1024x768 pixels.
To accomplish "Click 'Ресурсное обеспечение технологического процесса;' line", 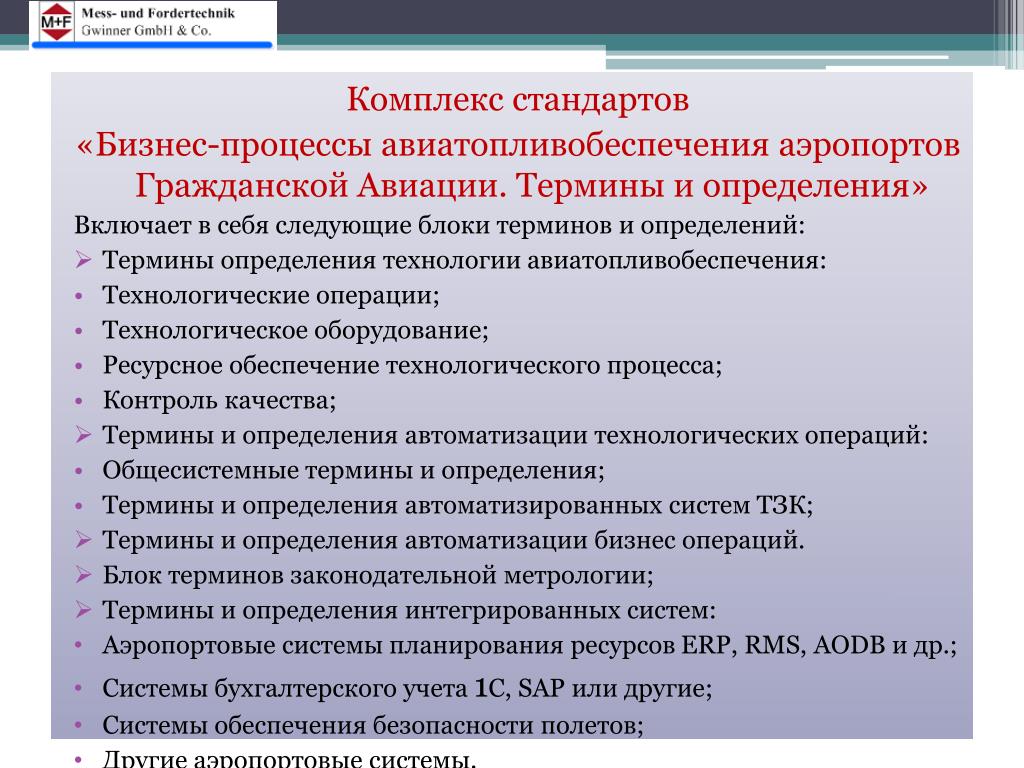I will pos(412,365).
